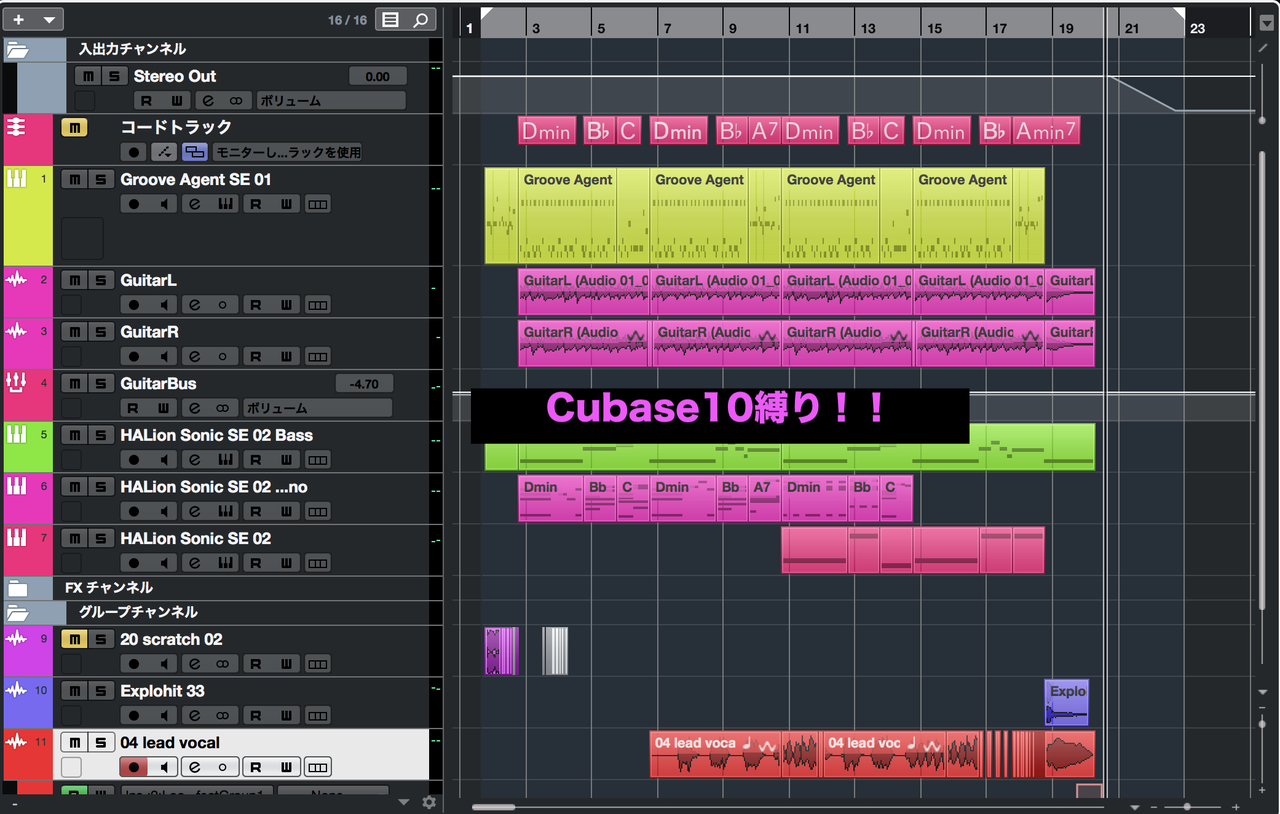The height and width of the screenshot is (814, 1280).
Task: Open the HALion Sonic SE 02 Bass instrument editor
Action: pyautogui.click(x=226, y=460)
